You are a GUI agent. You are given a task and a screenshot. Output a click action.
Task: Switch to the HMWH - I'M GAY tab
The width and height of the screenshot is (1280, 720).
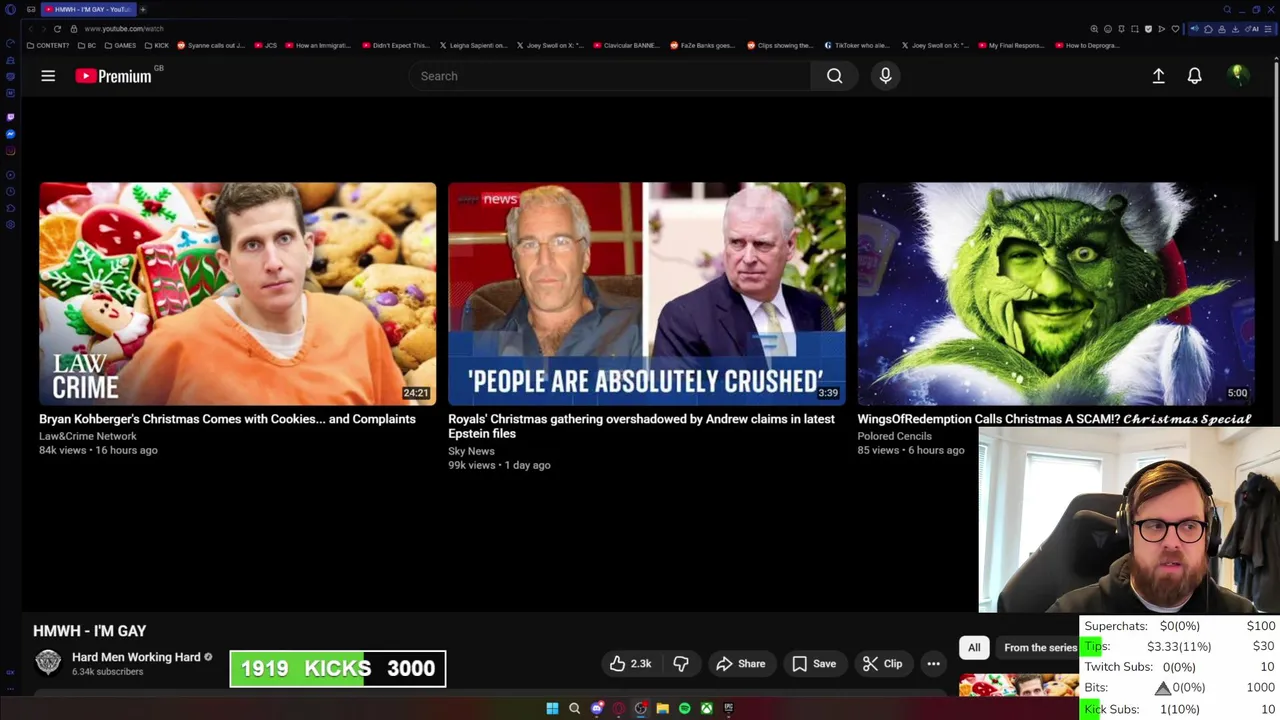point(87,9)
